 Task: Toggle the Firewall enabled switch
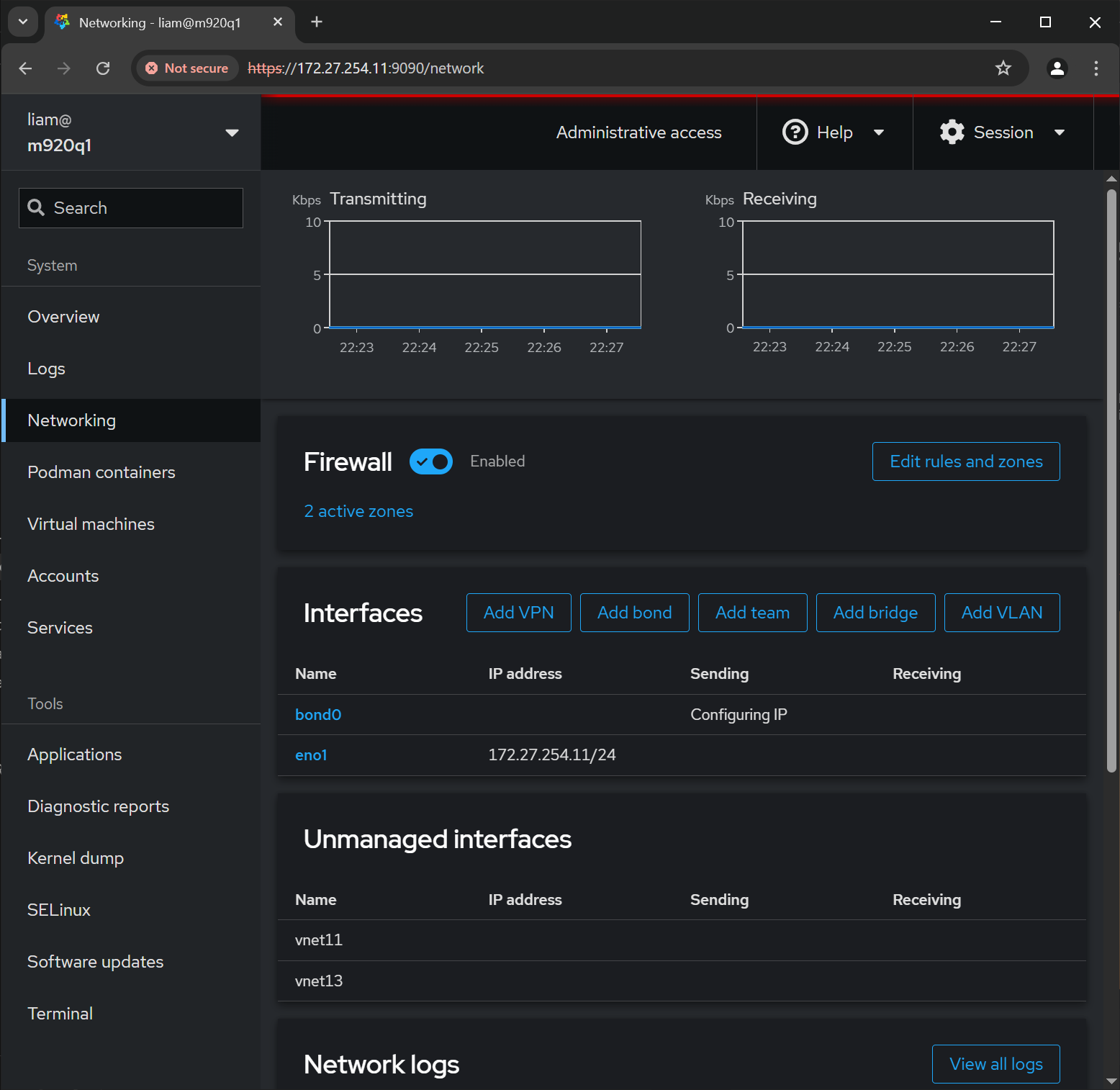431,461
